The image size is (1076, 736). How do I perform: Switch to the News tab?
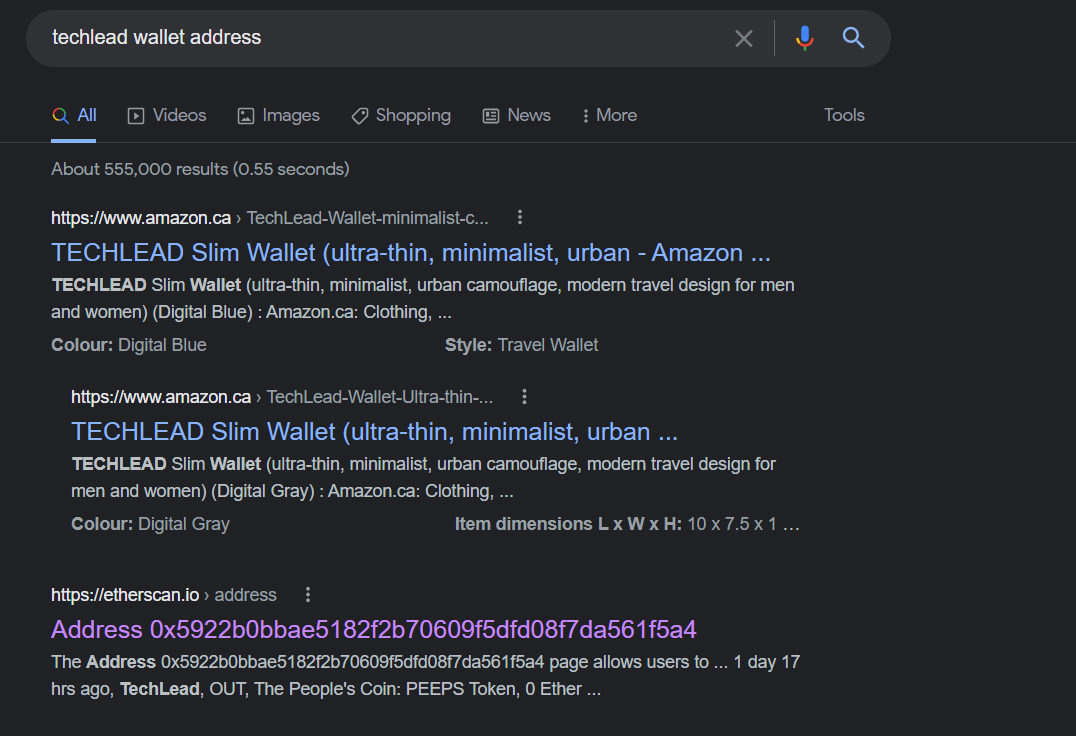(517, 115)
